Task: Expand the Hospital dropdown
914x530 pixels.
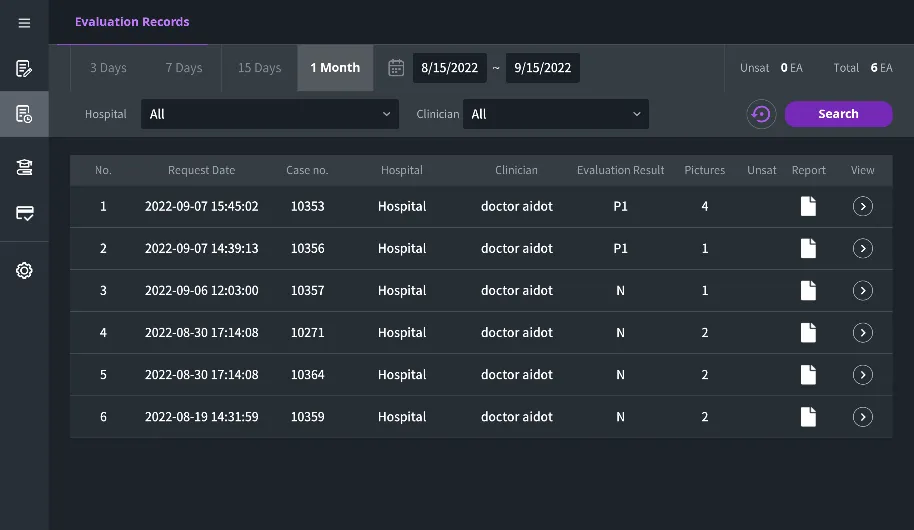Action: pyautogui.click(x=270, y=114)
